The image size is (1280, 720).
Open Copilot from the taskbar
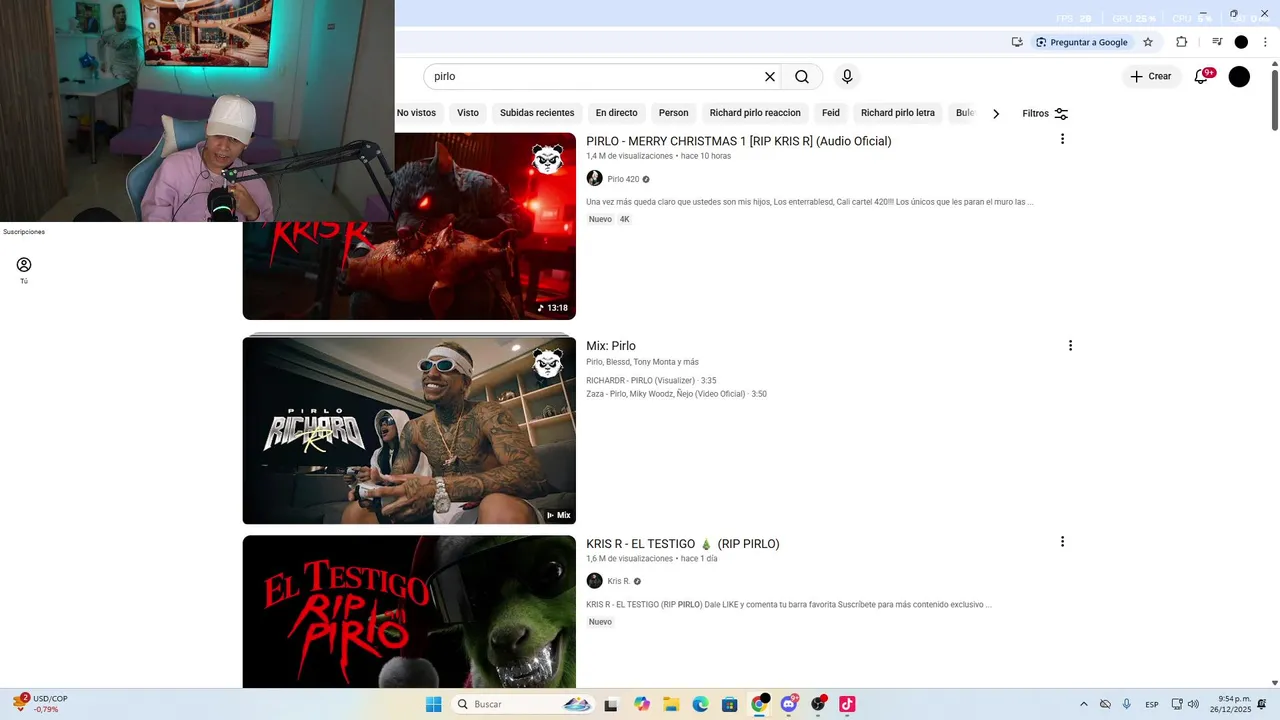642,704
